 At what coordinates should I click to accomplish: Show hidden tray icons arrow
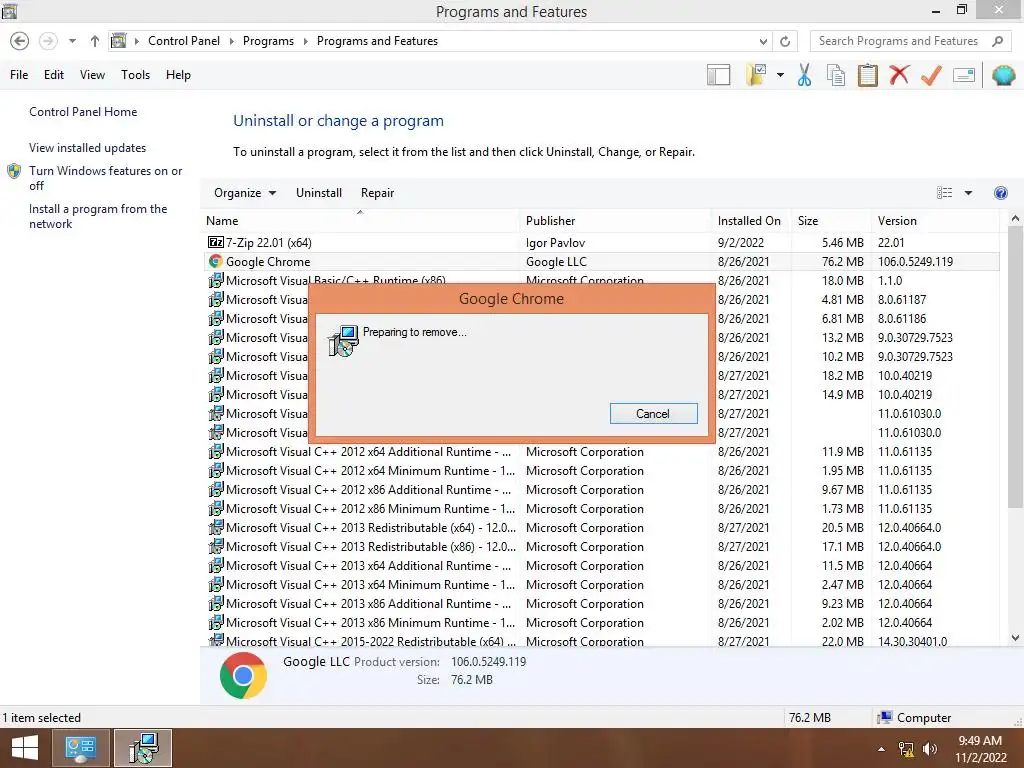pyautogui.click(x=881, y=749)
